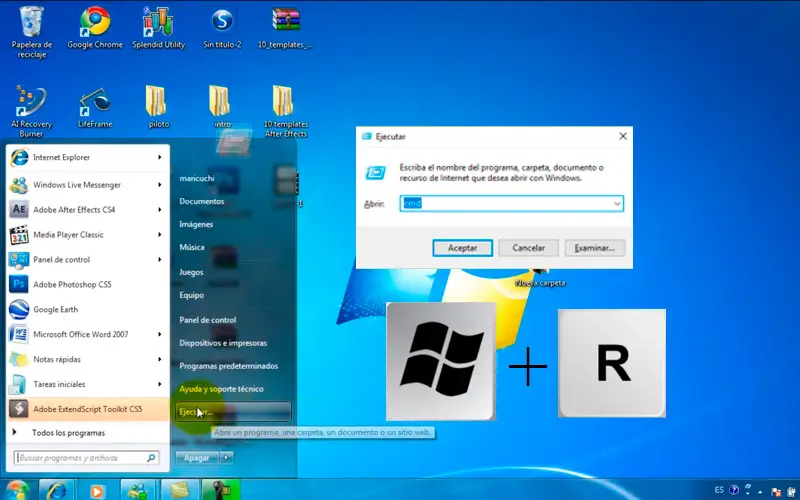Click the Abrir text field containing cmd
Screen dimensions: 800x500
click(511, 204)
